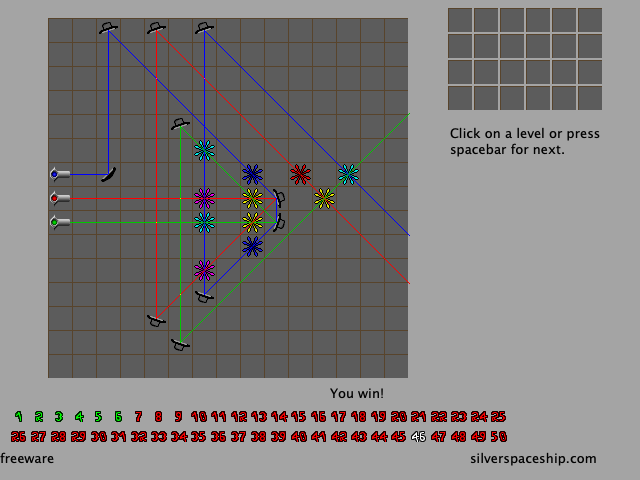Click the magenta flower on the red horizontal beam
This screenshot has height=480, width=640.
pyautogui.click(x=204, y=198)
